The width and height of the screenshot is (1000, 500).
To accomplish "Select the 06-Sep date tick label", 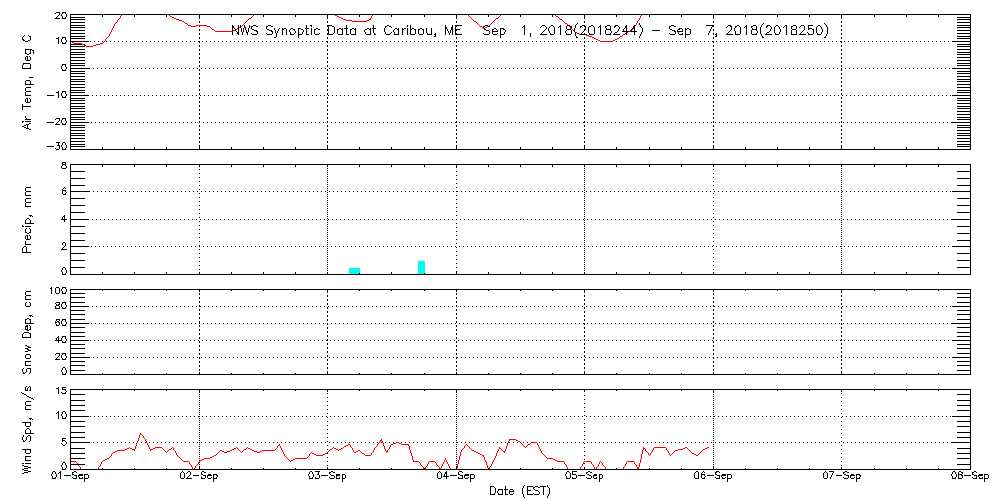I will pos(713,477).
